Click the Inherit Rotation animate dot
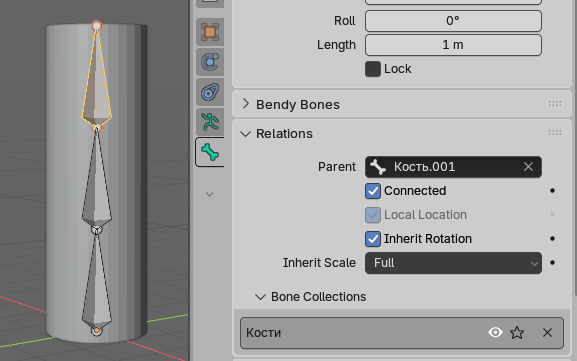The width and height of the screenshot is (577, 361). click(x=552, y=239)
